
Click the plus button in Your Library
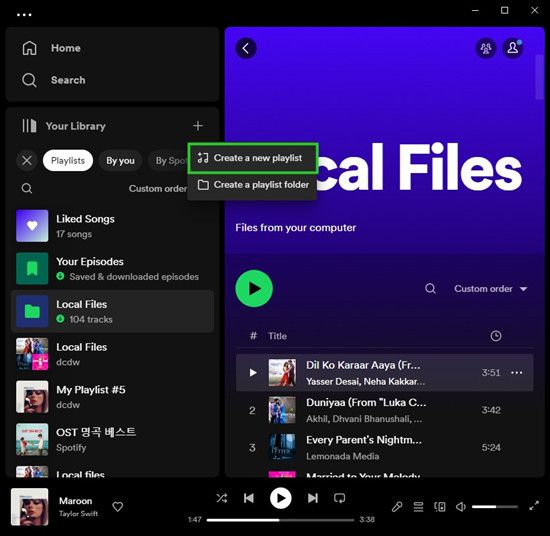pos(198,126)
